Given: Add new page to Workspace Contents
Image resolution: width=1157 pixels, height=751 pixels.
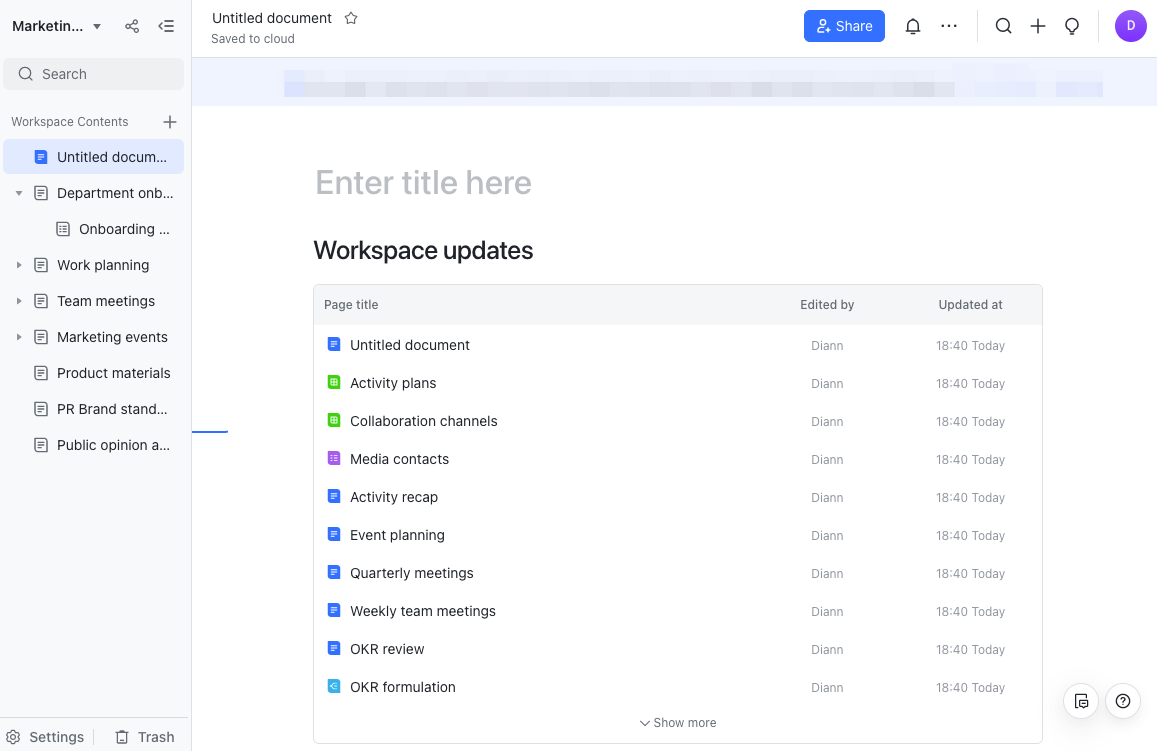Looking at the screenshot, I should (170, 122).
